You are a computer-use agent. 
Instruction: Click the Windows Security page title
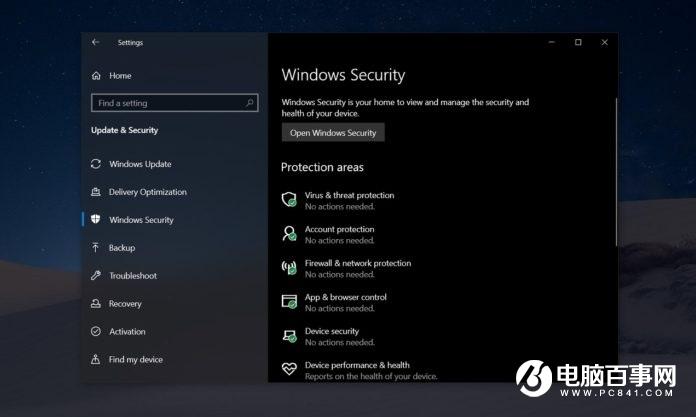point(343,75)
